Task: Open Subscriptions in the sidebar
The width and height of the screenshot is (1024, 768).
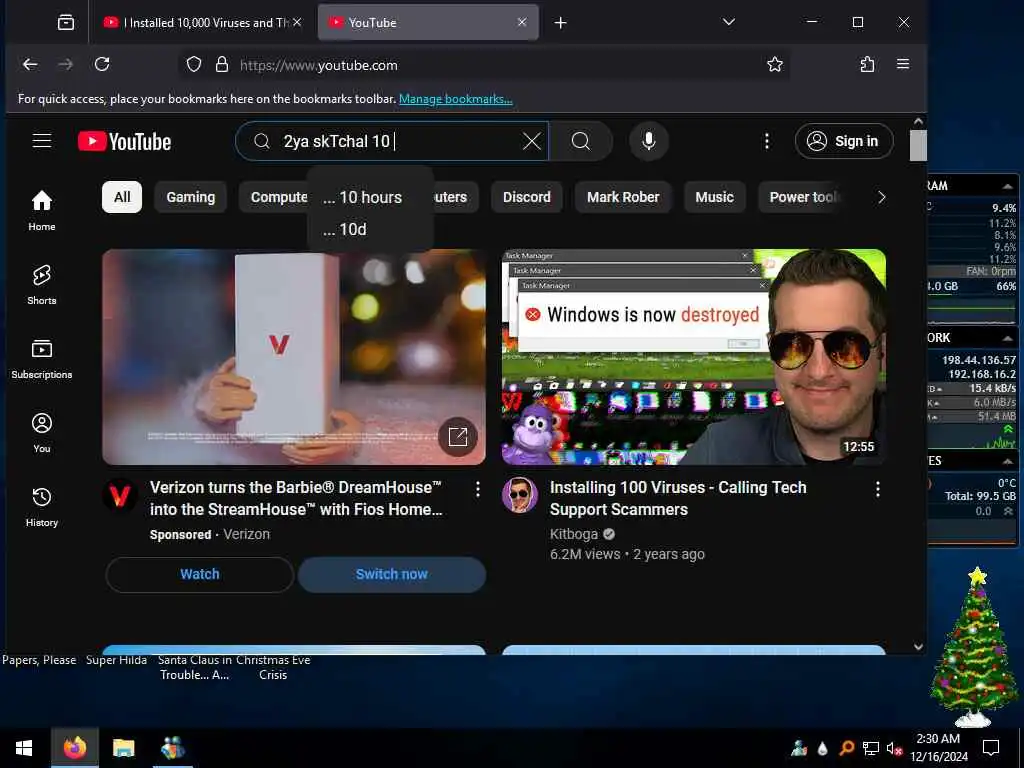Action: tap(42, 359)
